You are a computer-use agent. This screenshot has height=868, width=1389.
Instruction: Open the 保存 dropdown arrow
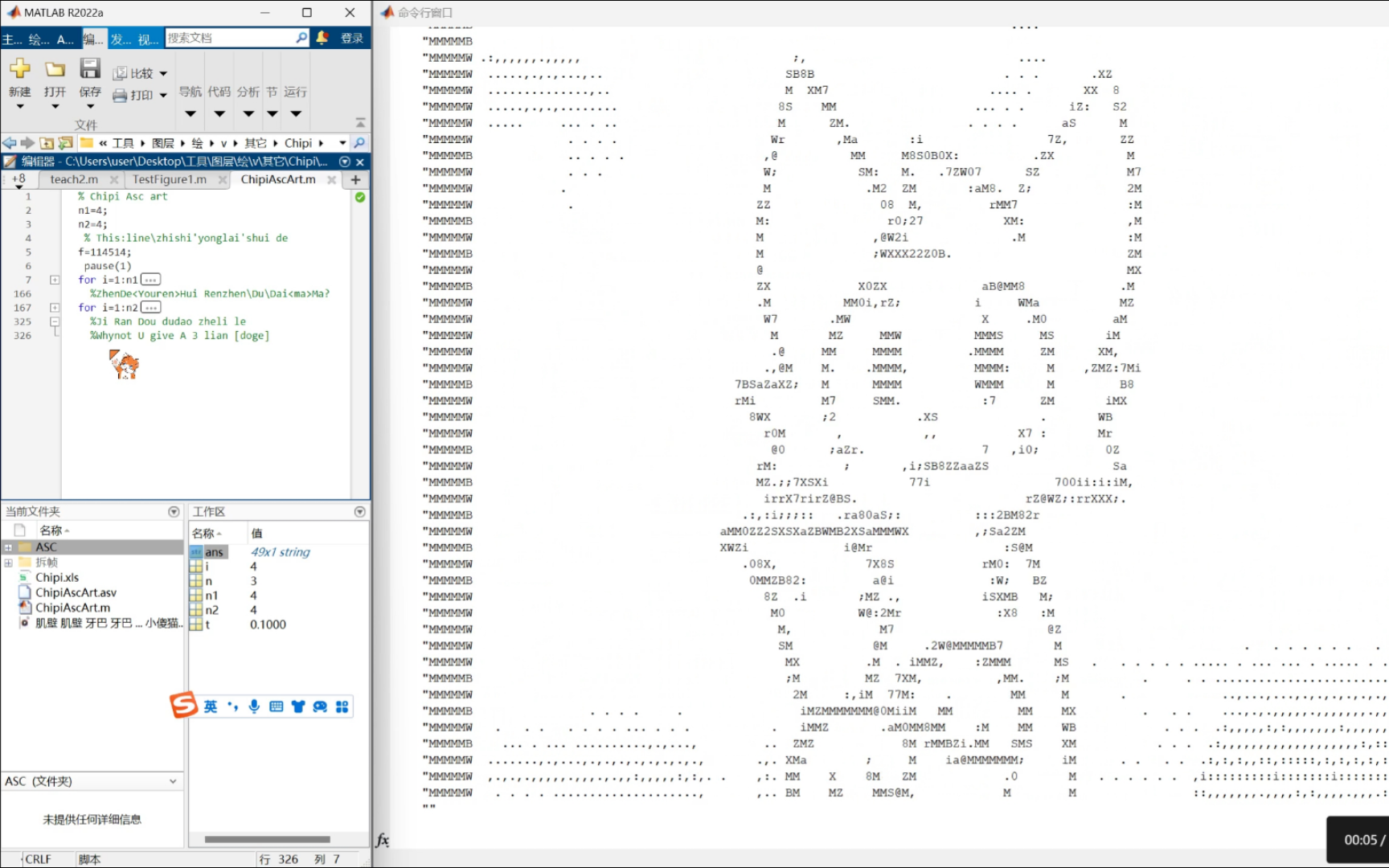coord(90,107)
